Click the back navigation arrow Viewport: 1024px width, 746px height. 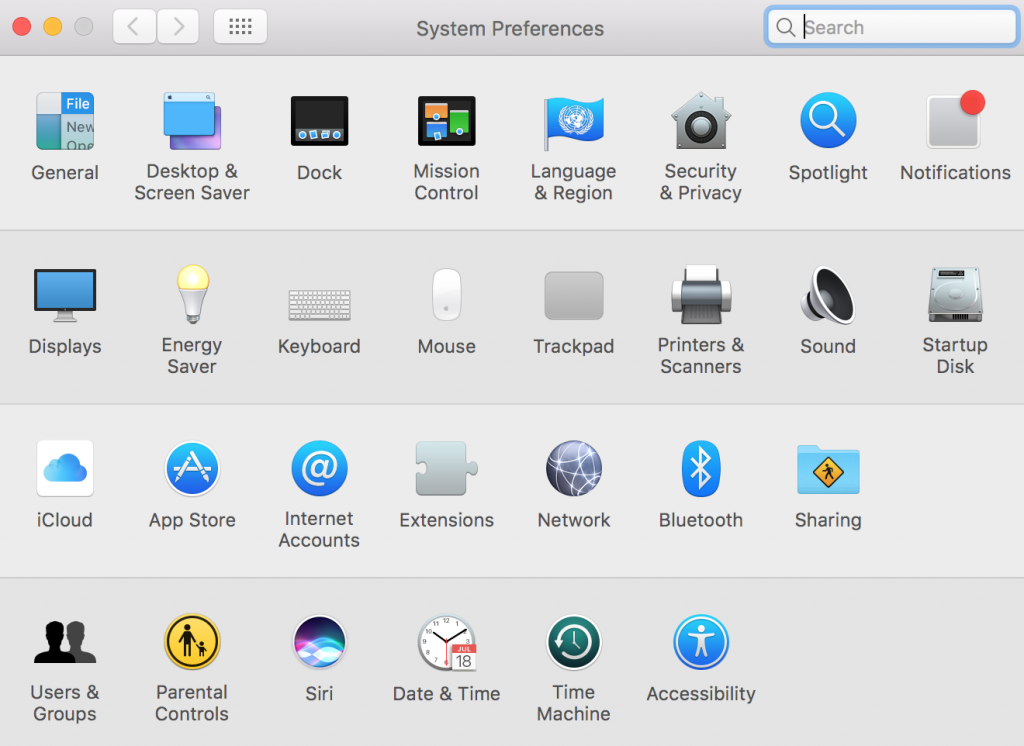(134, 26)
